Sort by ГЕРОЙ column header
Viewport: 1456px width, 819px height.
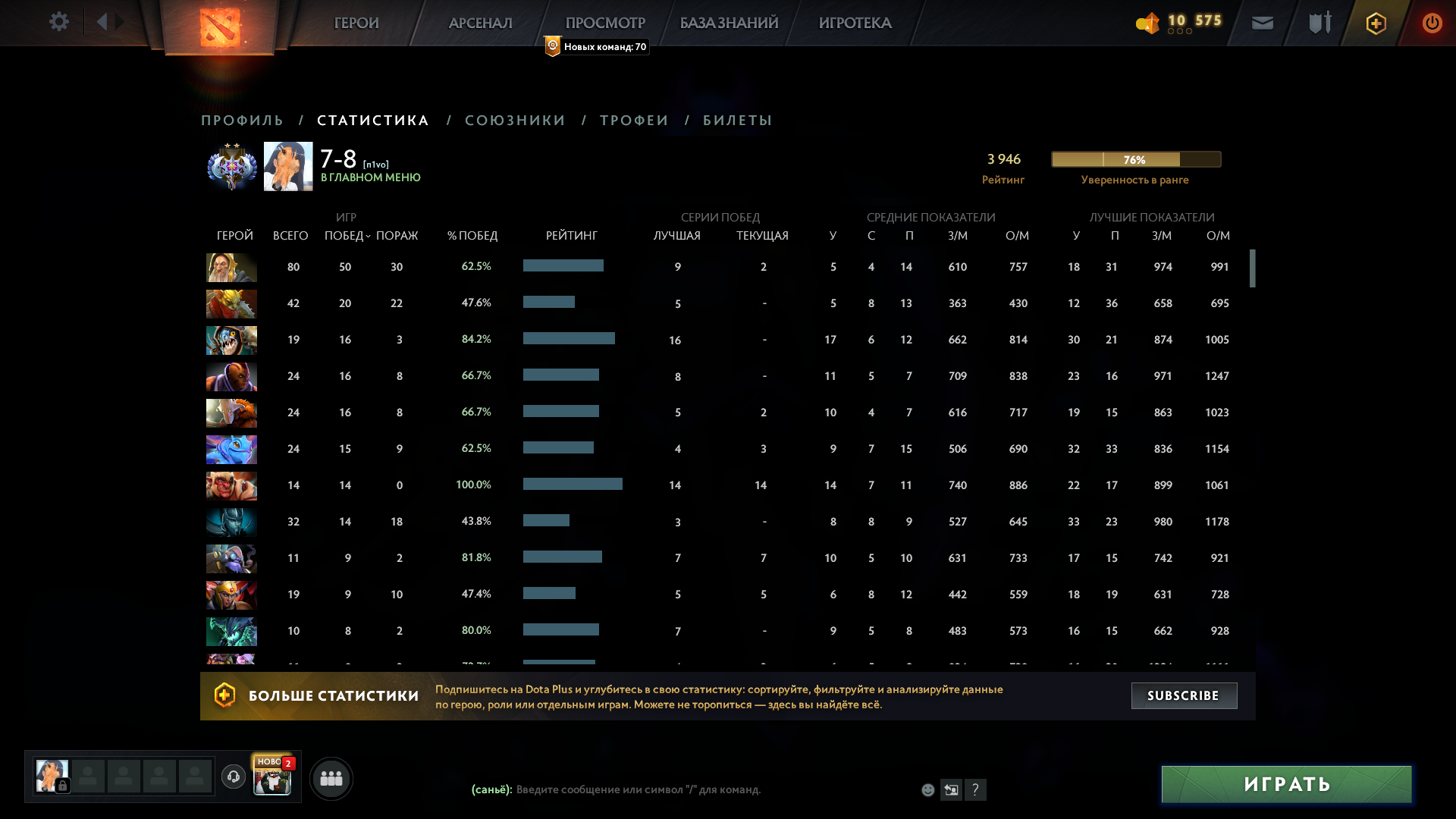(235, 236)
